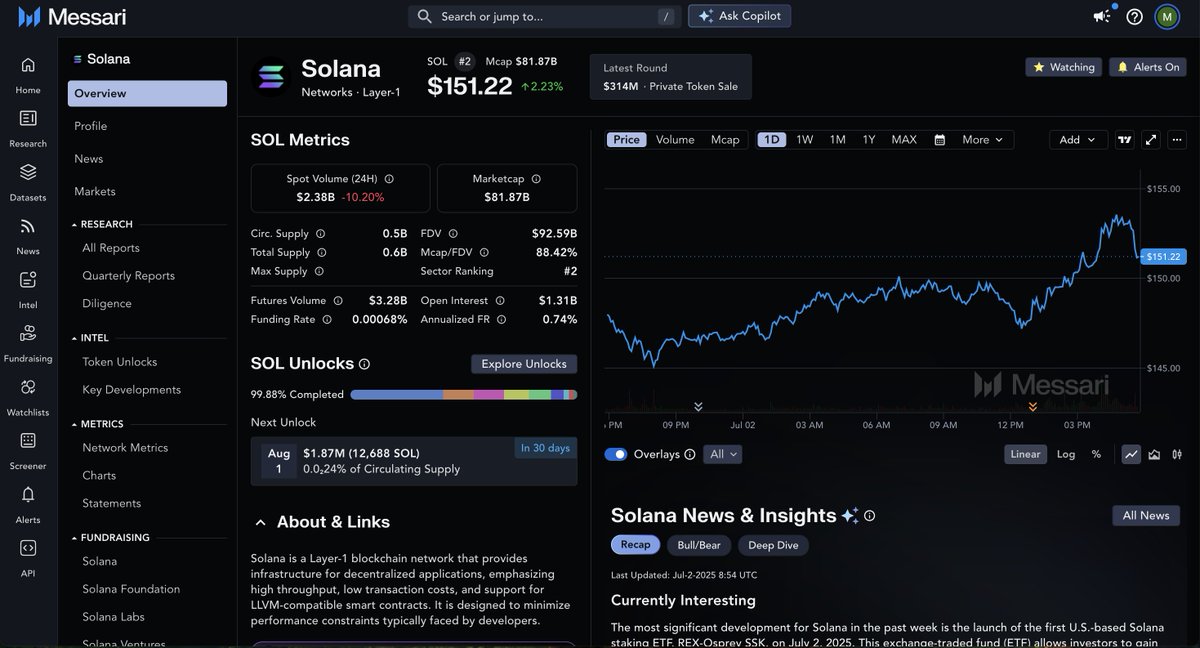Click the $151.22 price marker on chart
The height and width of the screenshot is (648, 1200).
[1164, 256]
